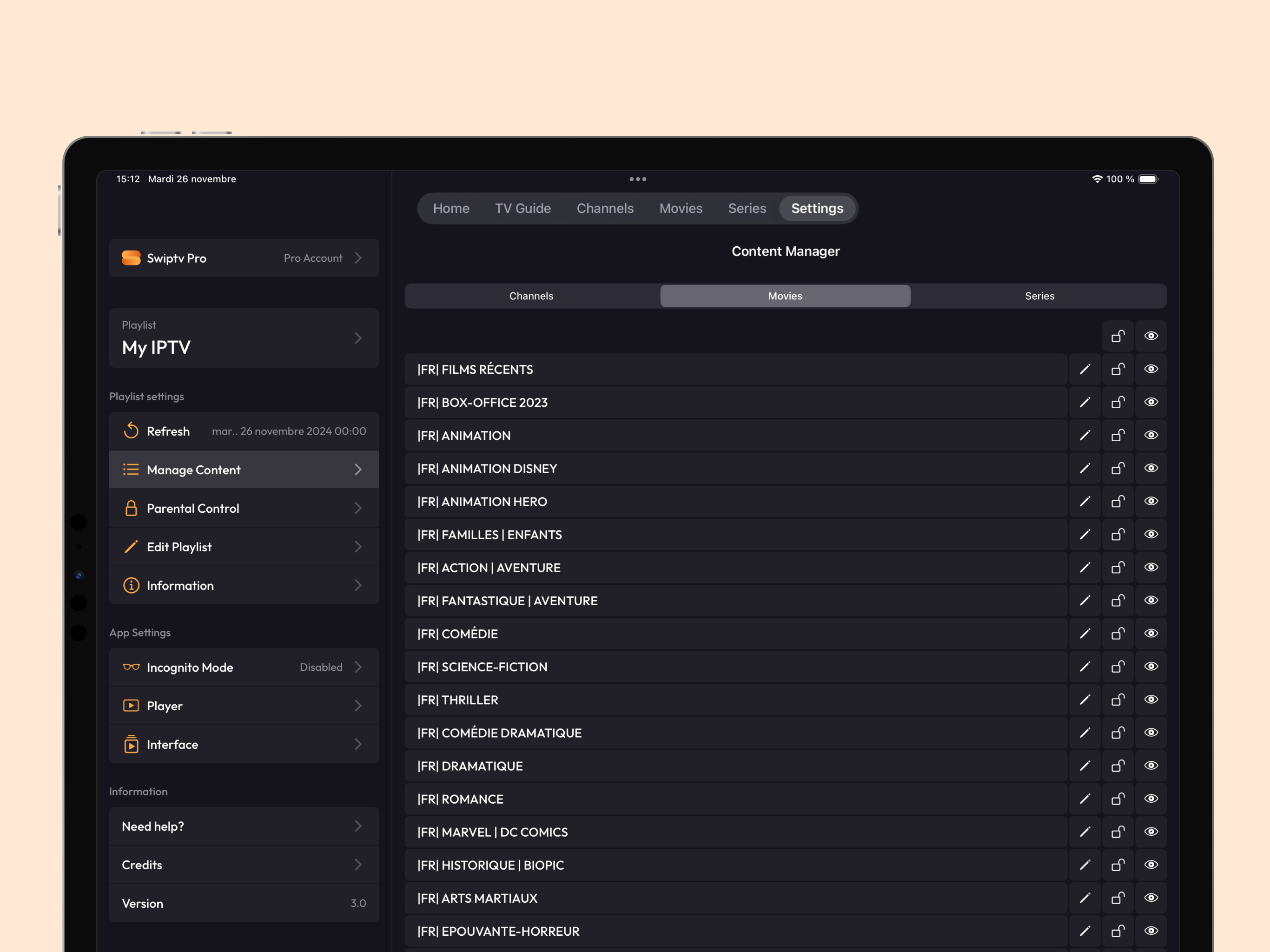Expand the Swiptv Pro Account chevron
Screen dimensions: 1270x952
tap(358, 258)
